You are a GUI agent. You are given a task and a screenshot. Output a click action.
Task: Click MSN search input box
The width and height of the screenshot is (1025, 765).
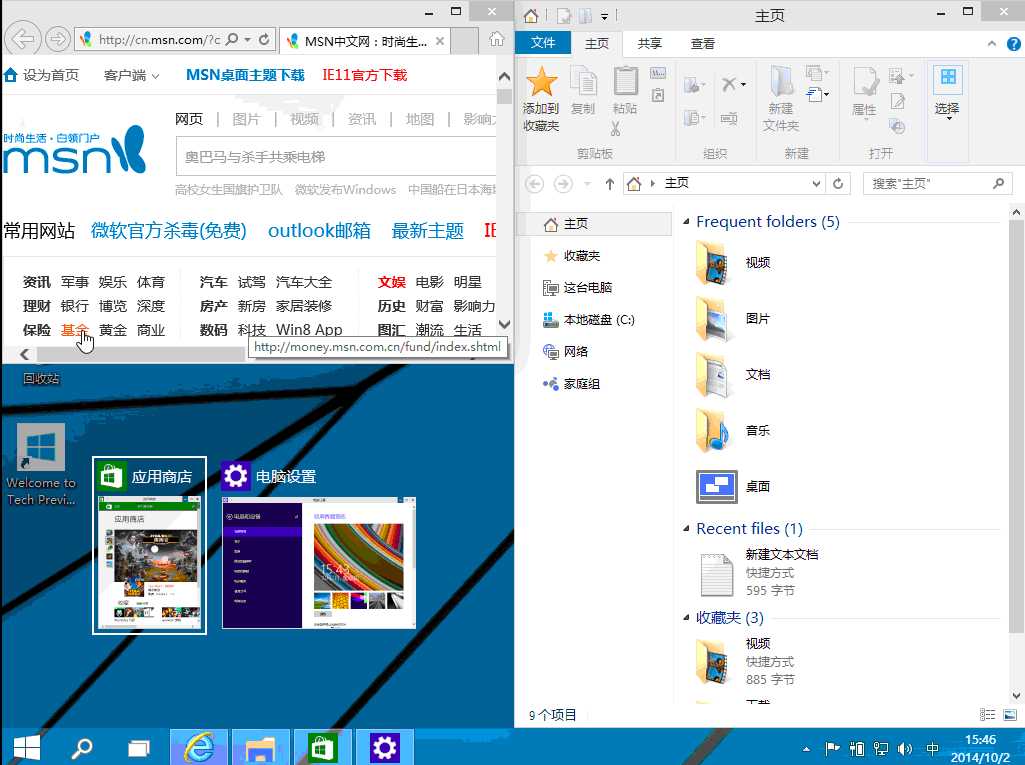(x=337, y=156)
